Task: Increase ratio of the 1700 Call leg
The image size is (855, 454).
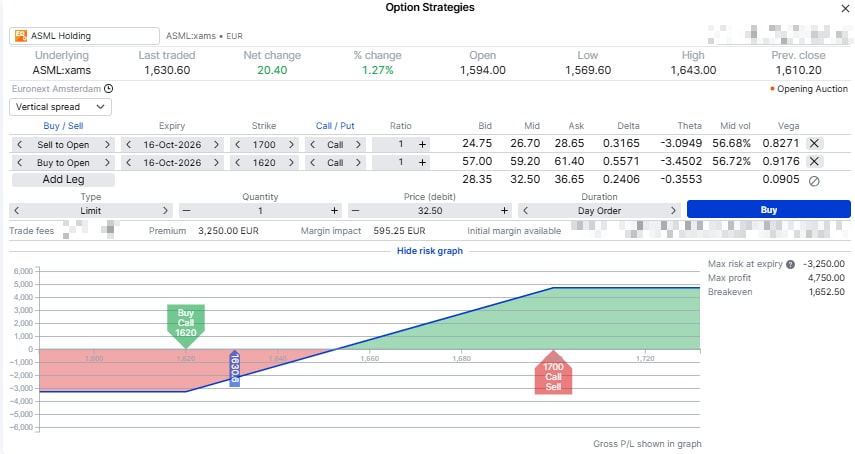Action: pyautogui.click(x=422, y=144)
